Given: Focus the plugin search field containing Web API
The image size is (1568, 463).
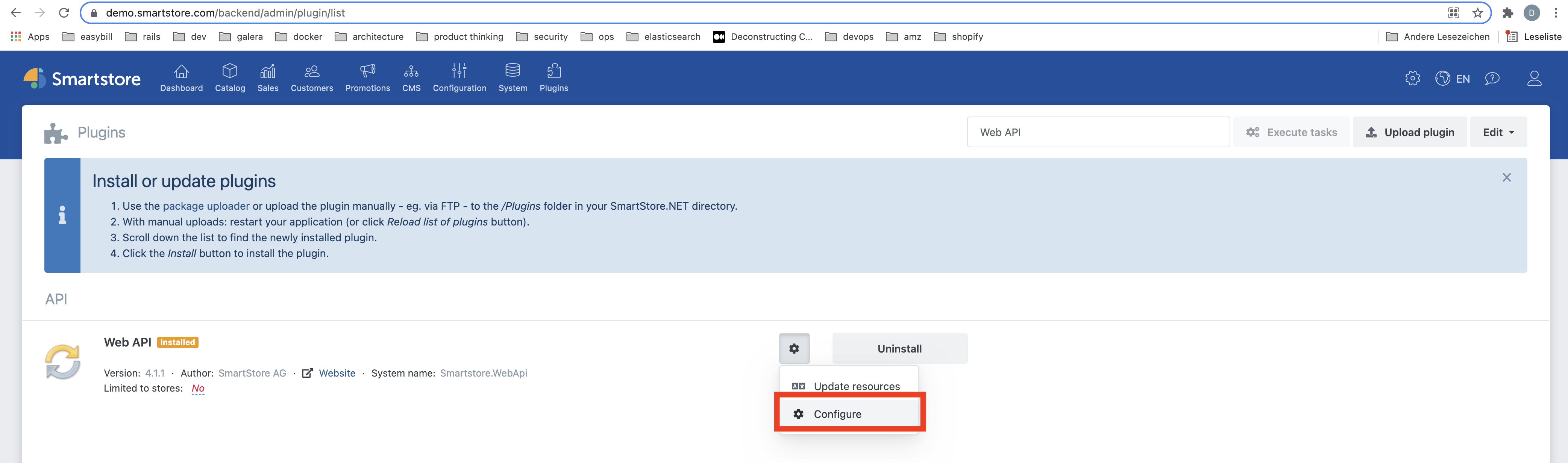Looking at the screenshot, I should tap(1098, 132).
